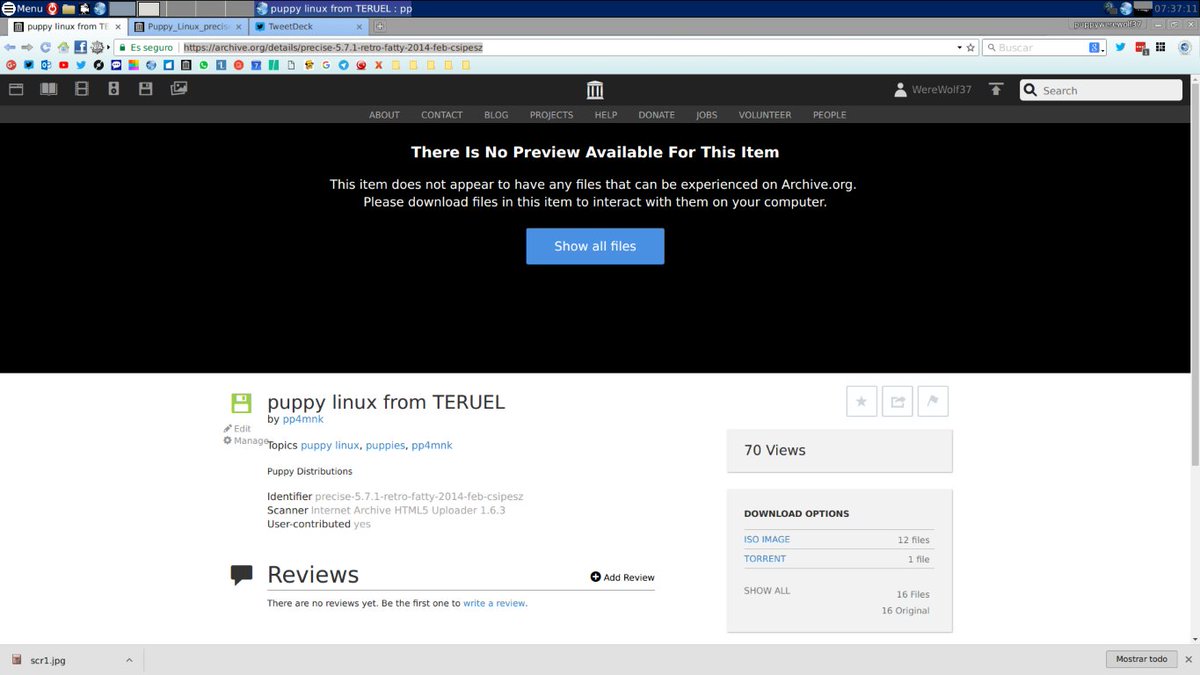Click SHOW ALL in download options
1200x675 pixels.
click(767, 591)
